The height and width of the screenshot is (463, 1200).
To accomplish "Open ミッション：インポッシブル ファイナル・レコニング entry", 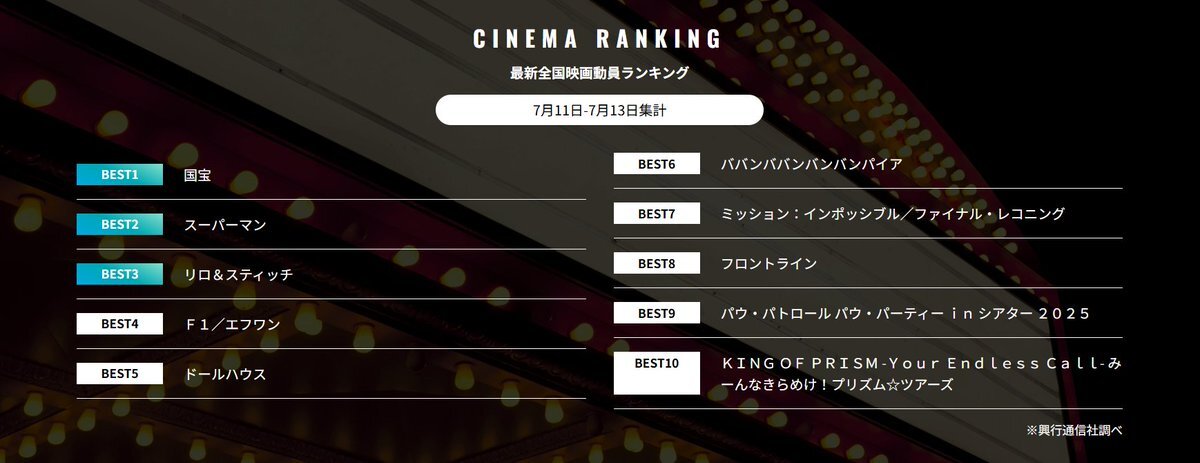I will click(893, 214).
